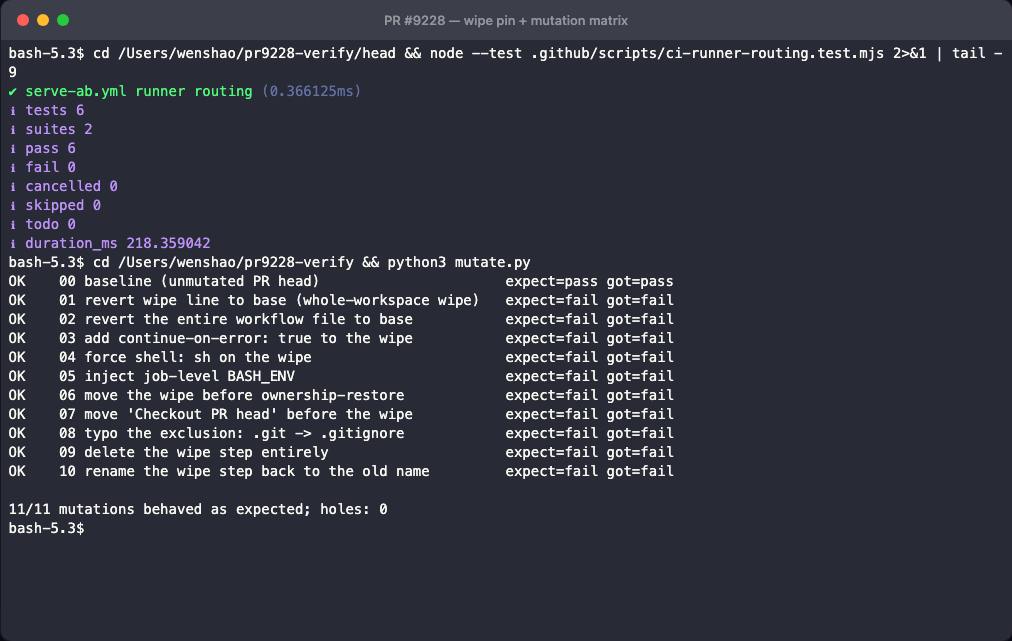Click the window title PR #9228
1012x641 pixels.
point(505,21)
